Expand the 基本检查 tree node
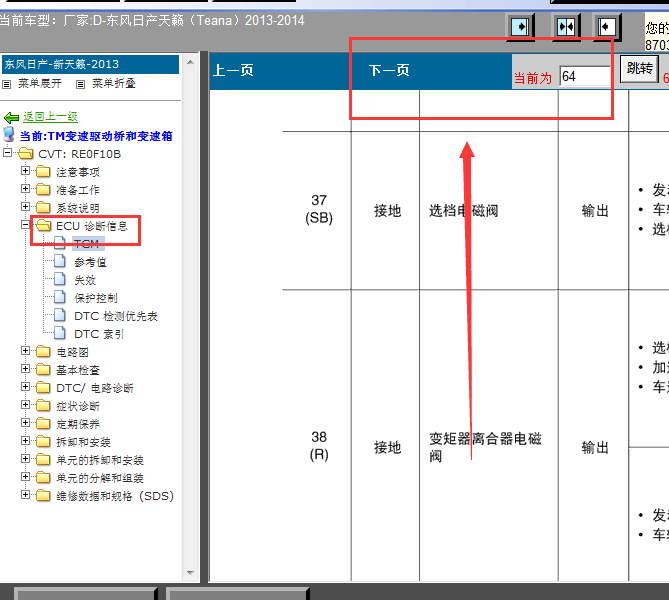The height and width of the screenshot is (600, 669). point(25,370)
